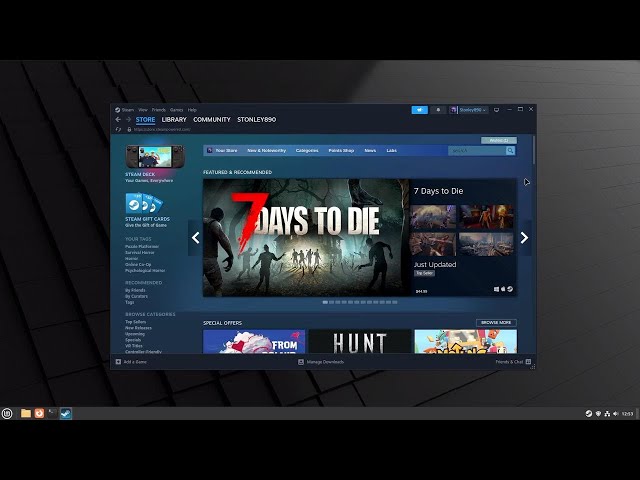
Task: Click the shield update icon in the tray
Action: (x=598, y=413)
